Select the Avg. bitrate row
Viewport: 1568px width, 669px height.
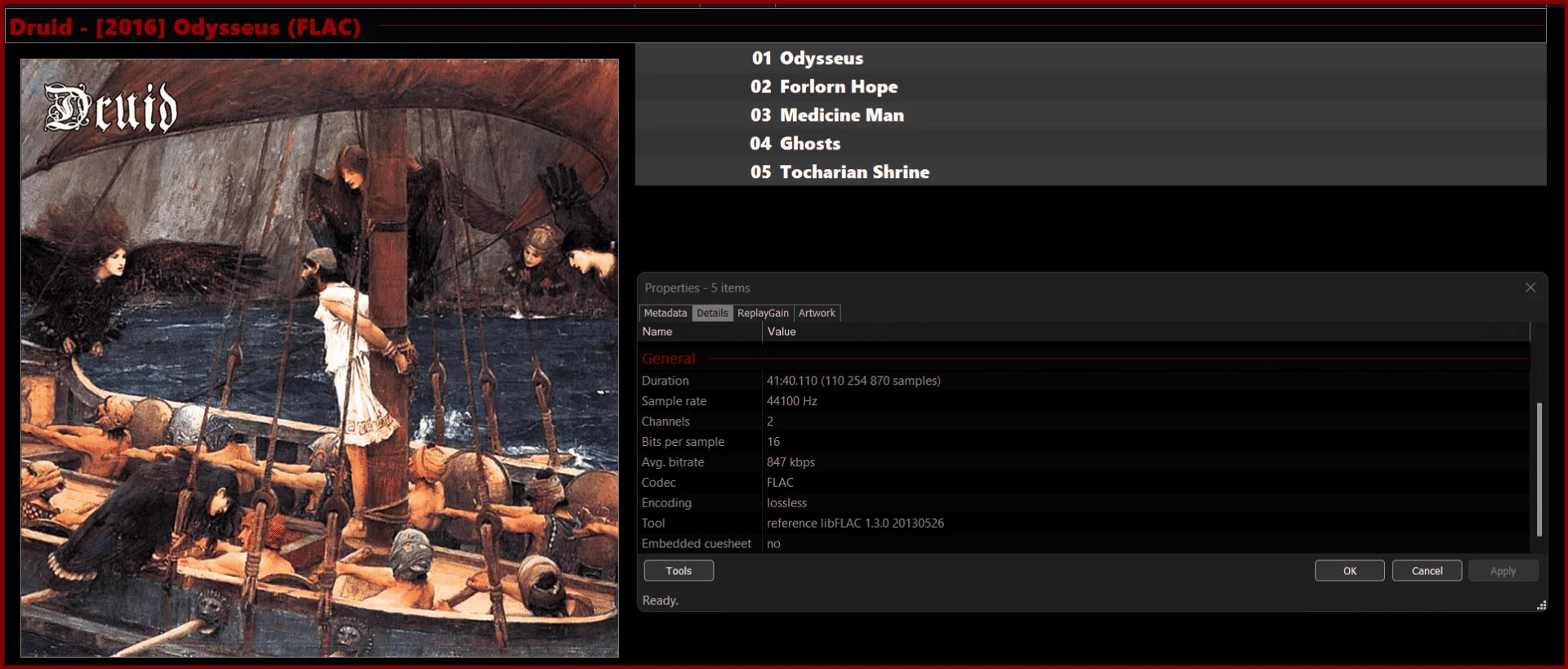[x=1084, y=462]
